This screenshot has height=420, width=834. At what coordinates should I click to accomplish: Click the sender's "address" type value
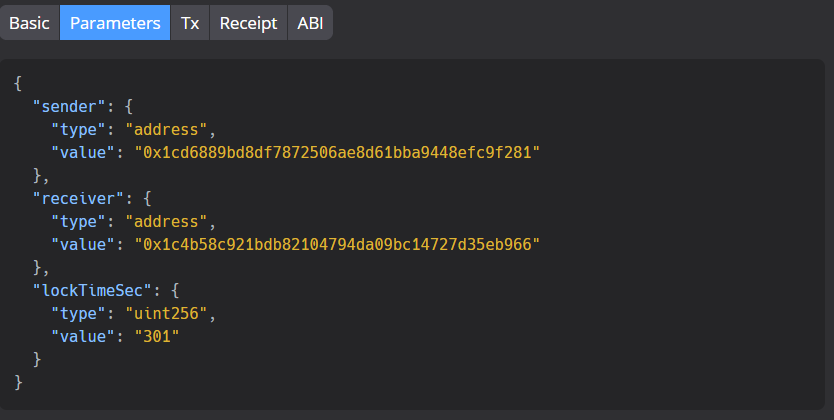(168, 129)
